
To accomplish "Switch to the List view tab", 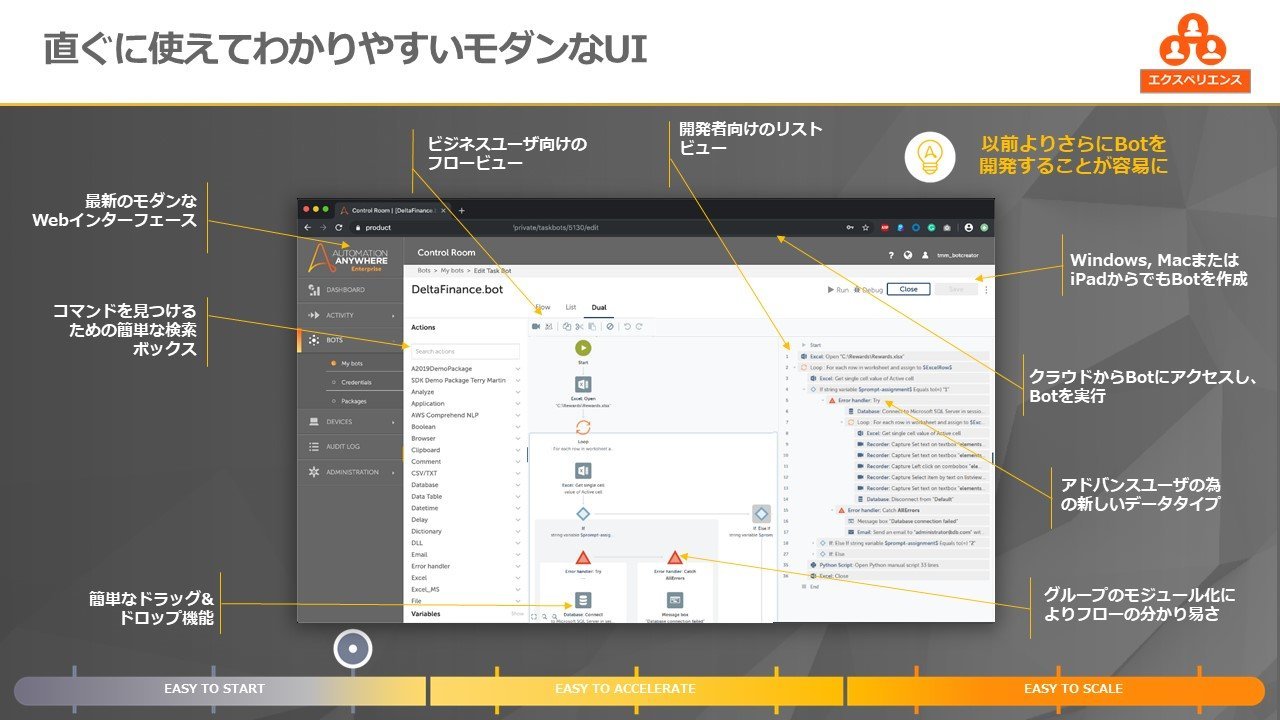I will [x=571, y=307].
